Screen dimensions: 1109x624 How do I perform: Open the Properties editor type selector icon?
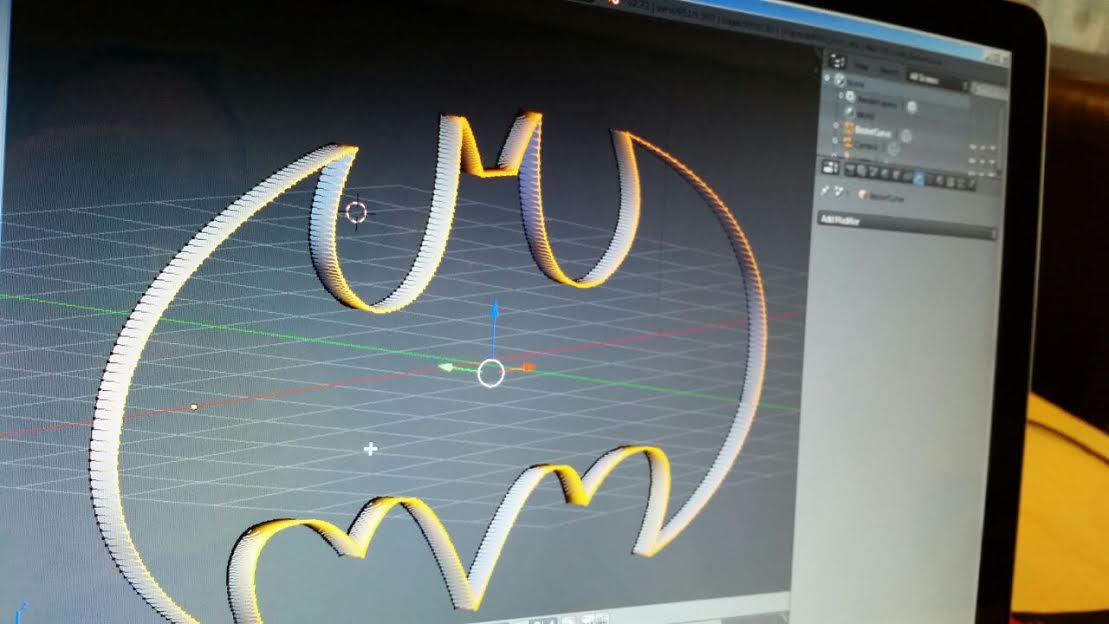click(x=830, y=167)
